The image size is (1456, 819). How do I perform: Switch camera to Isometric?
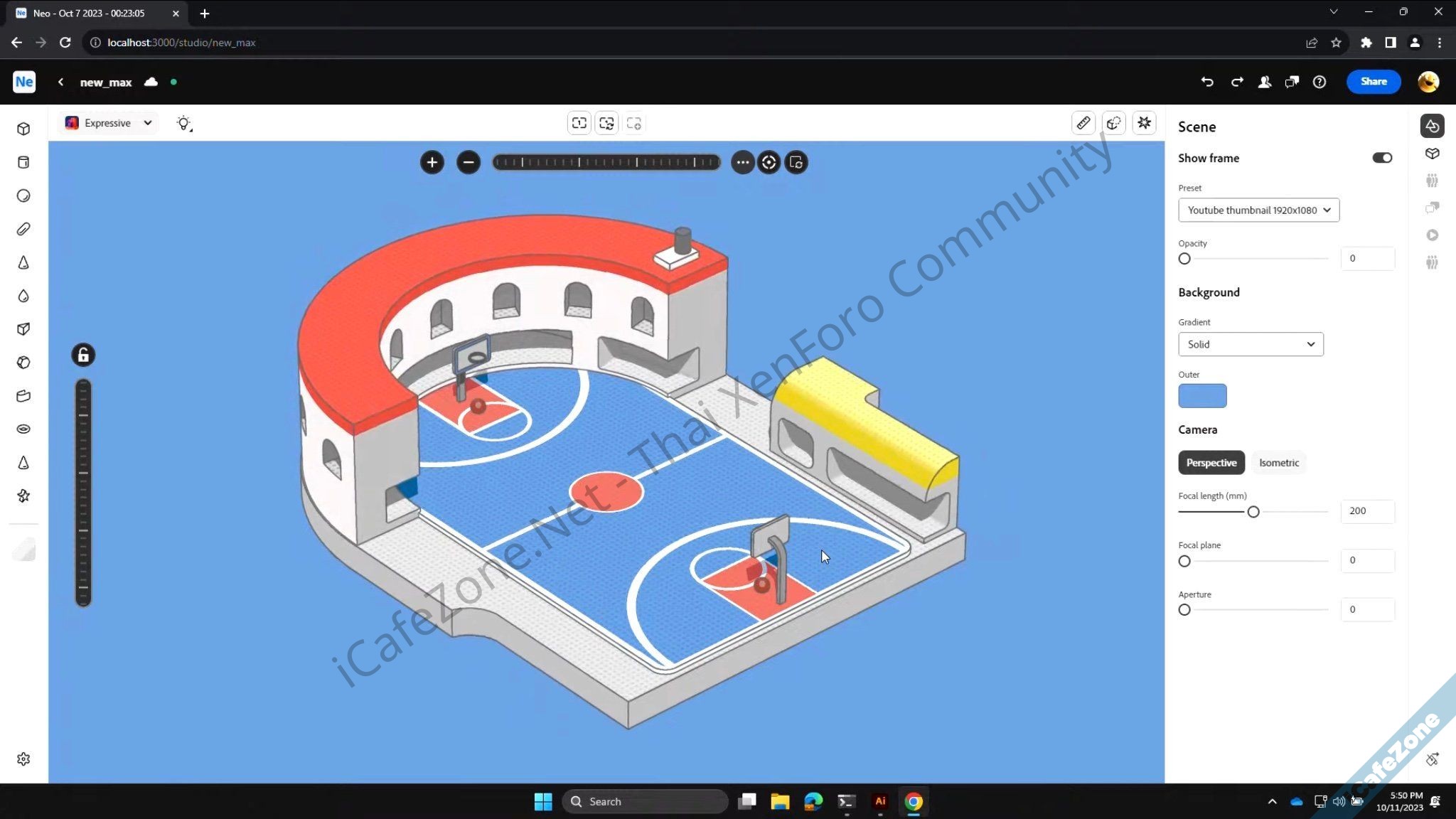pyautogui.click(x=1278, y=462)
